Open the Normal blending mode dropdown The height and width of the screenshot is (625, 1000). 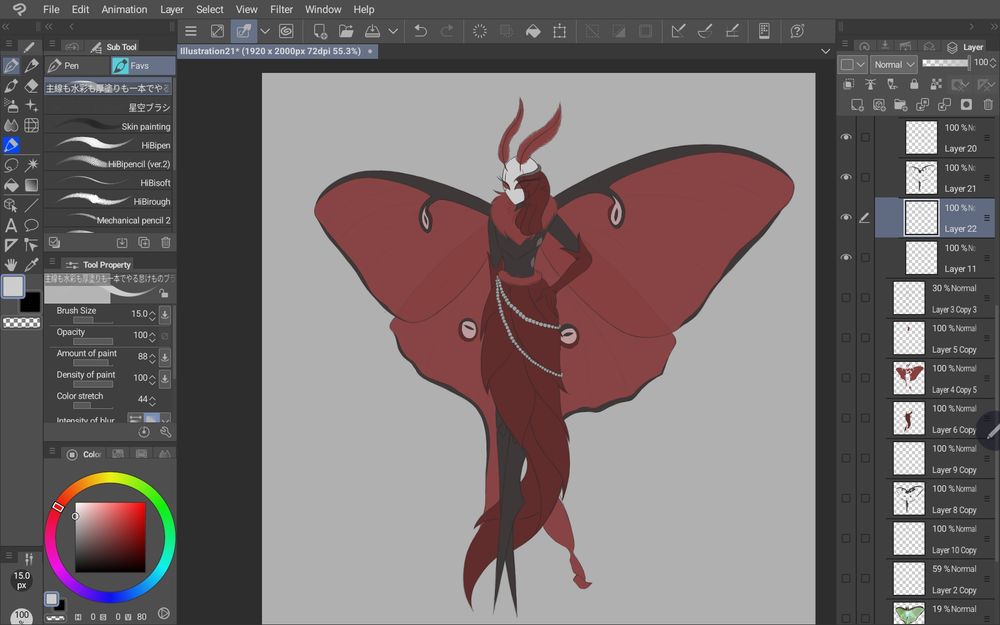click(x=893, y=65)
